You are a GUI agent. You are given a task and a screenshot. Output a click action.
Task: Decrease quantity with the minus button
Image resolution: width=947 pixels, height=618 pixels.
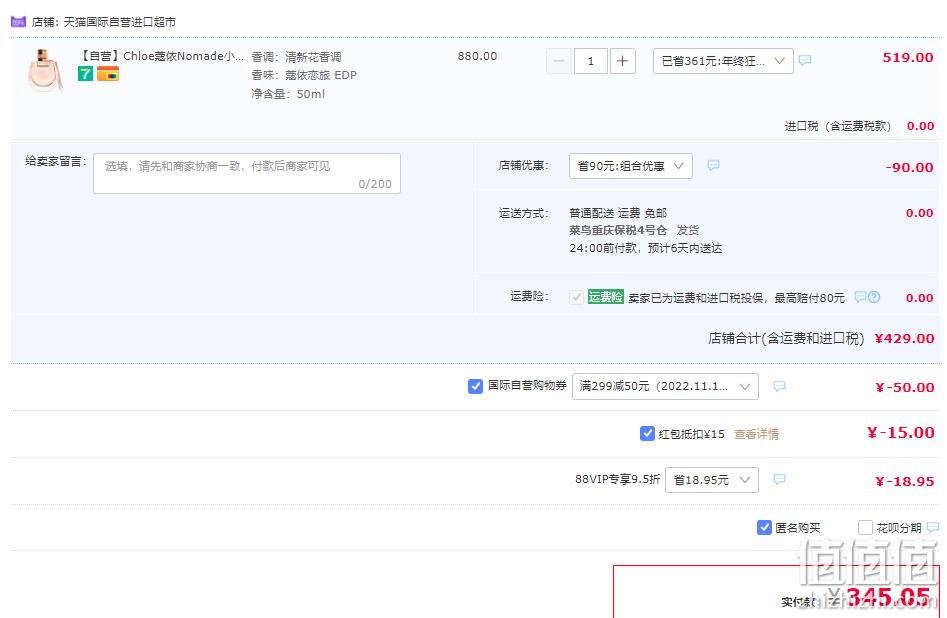pyautogui.click(x=559, y=61)
